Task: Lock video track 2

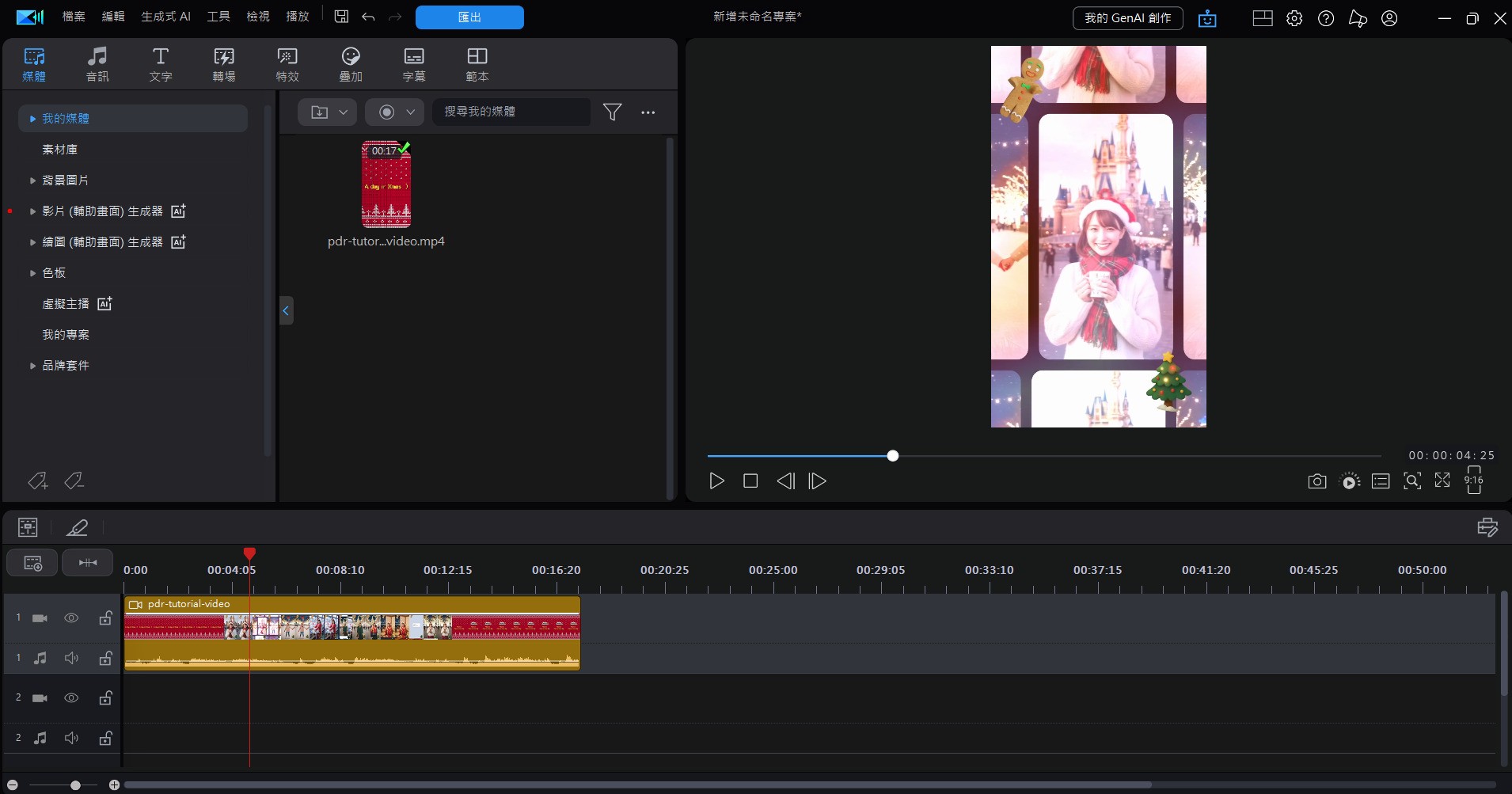Action: (x=105, y=698)
